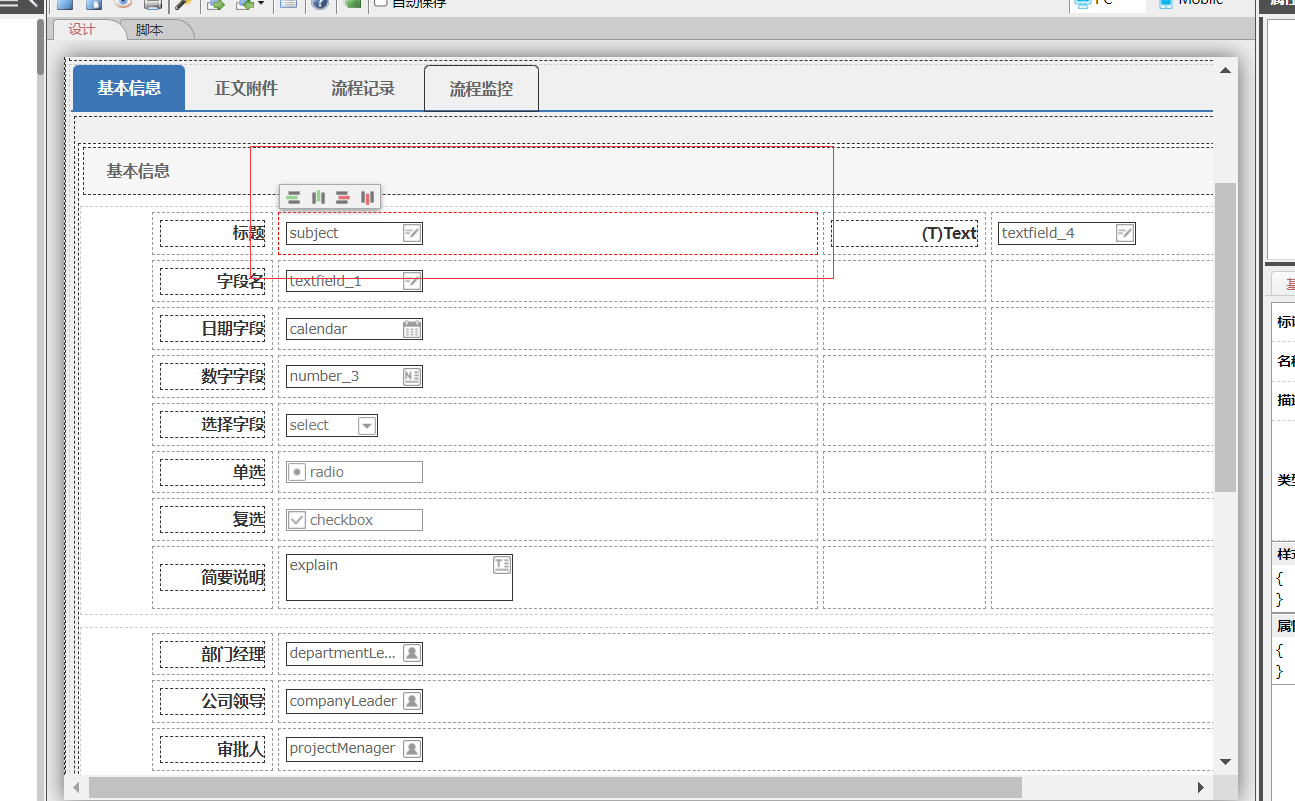Click the green cube icon in the toolbar
This screenshot has height=801, width=1295.
pos(352,3)
